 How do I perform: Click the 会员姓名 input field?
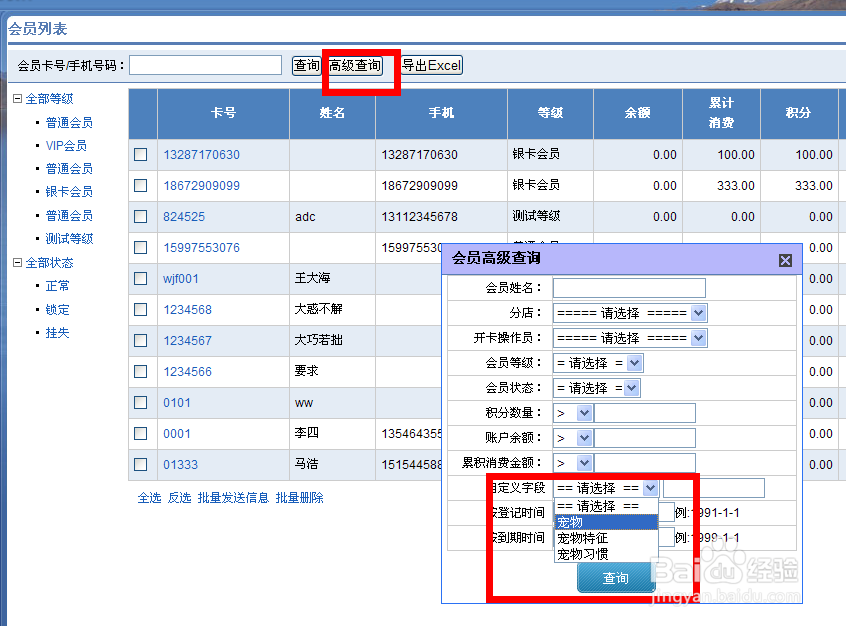point(628,287)
